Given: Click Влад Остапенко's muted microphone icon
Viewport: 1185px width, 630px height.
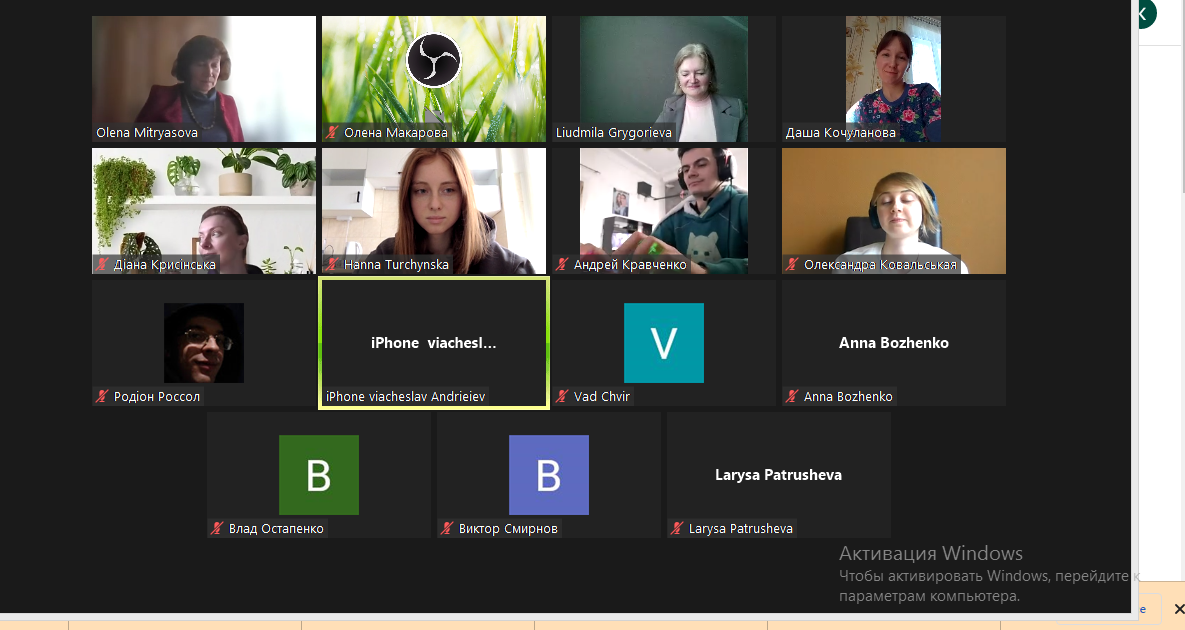Looking at the screenshot, I should (x=217, y=529).
